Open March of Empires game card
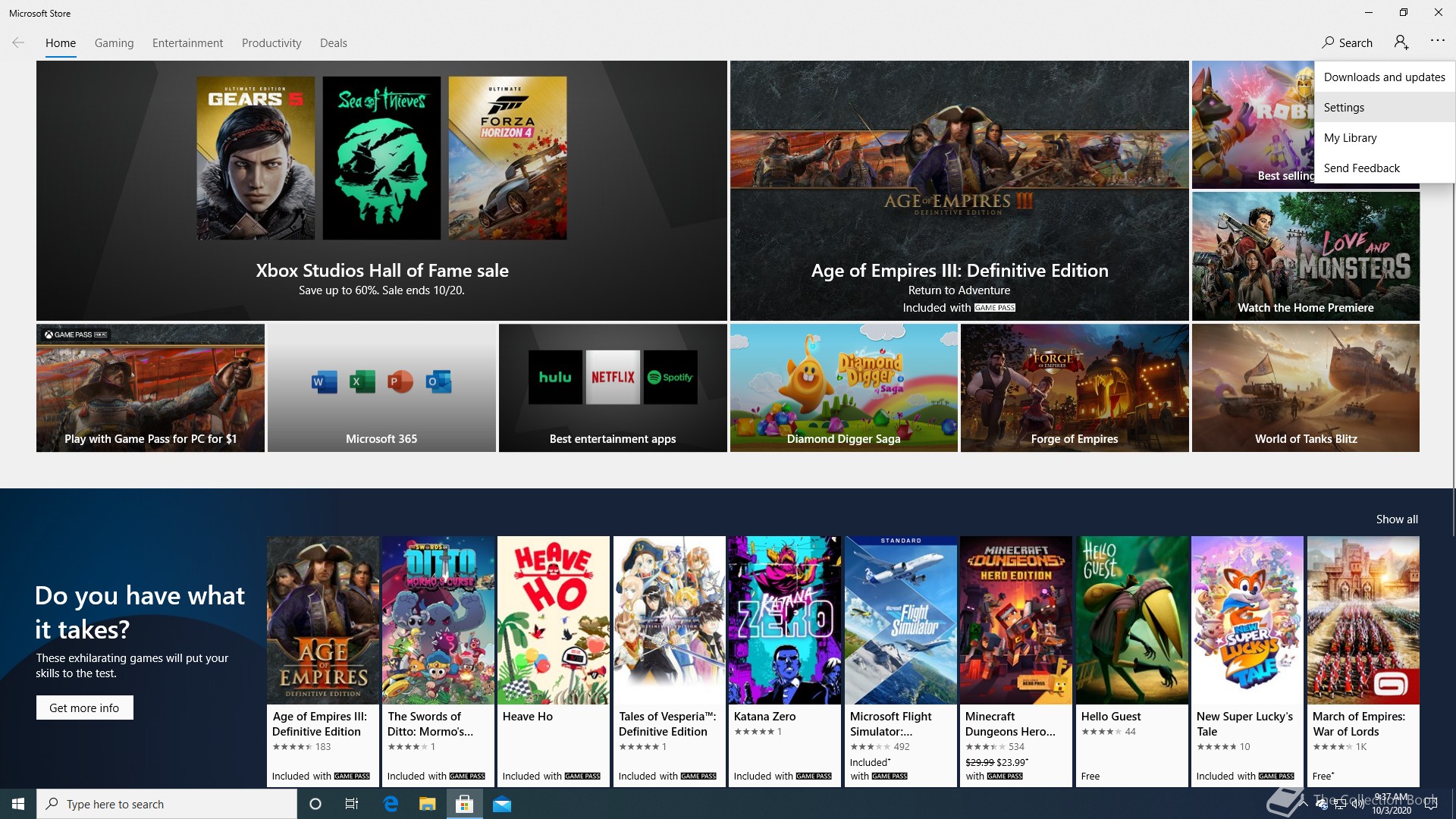This screenshot has height=819, width=1456. point(1363,661)
